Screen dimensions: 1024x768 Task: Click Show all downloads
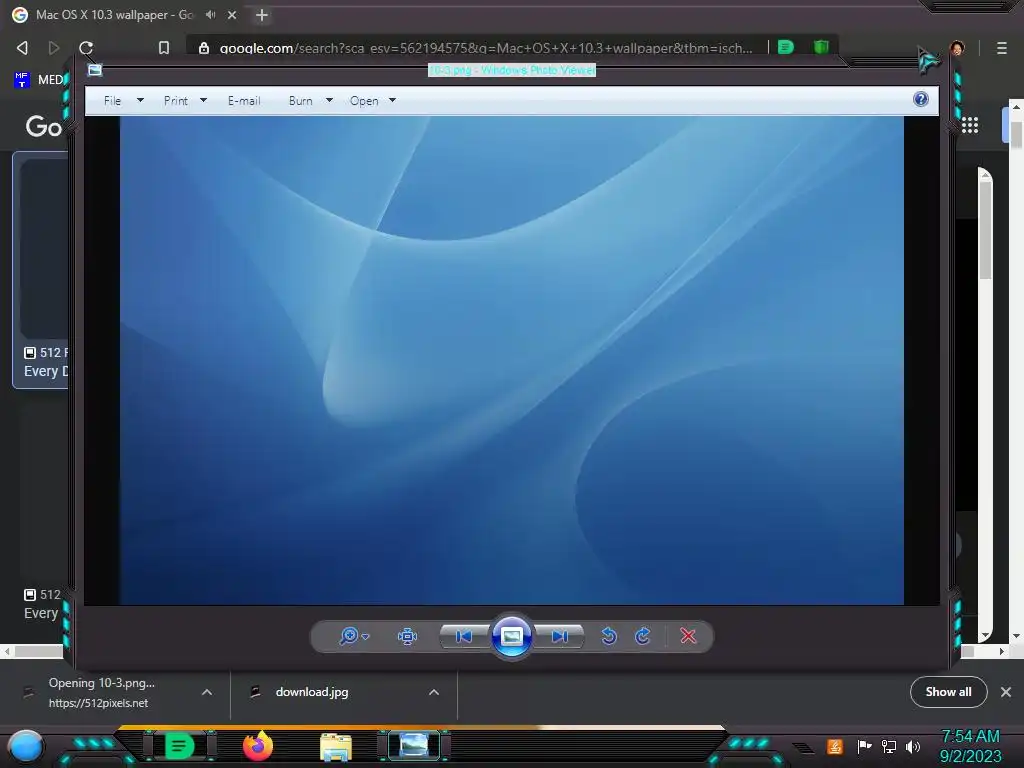(x=948, y=692)
